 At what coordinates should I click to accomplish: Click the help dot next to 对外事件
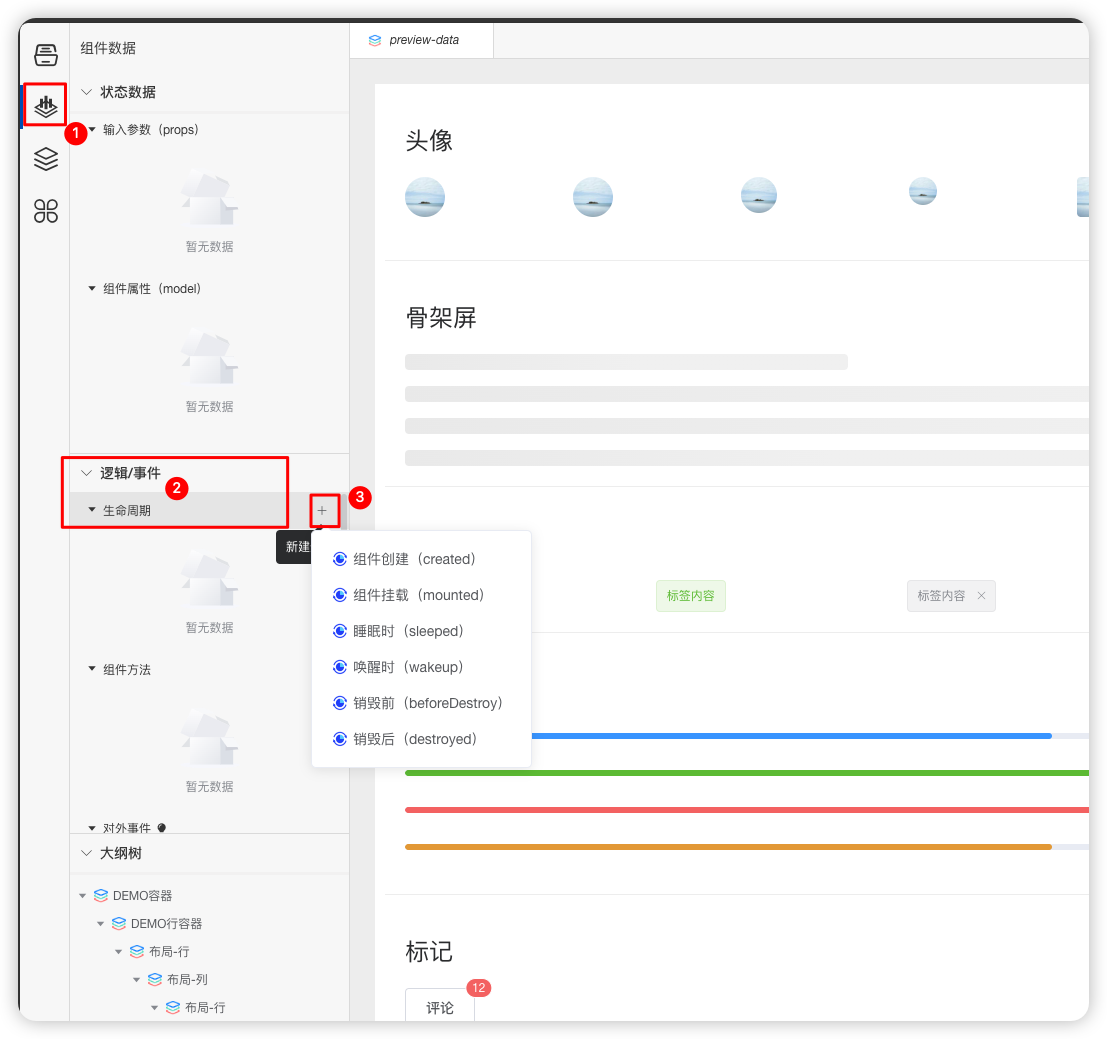[x=162, y=828]
